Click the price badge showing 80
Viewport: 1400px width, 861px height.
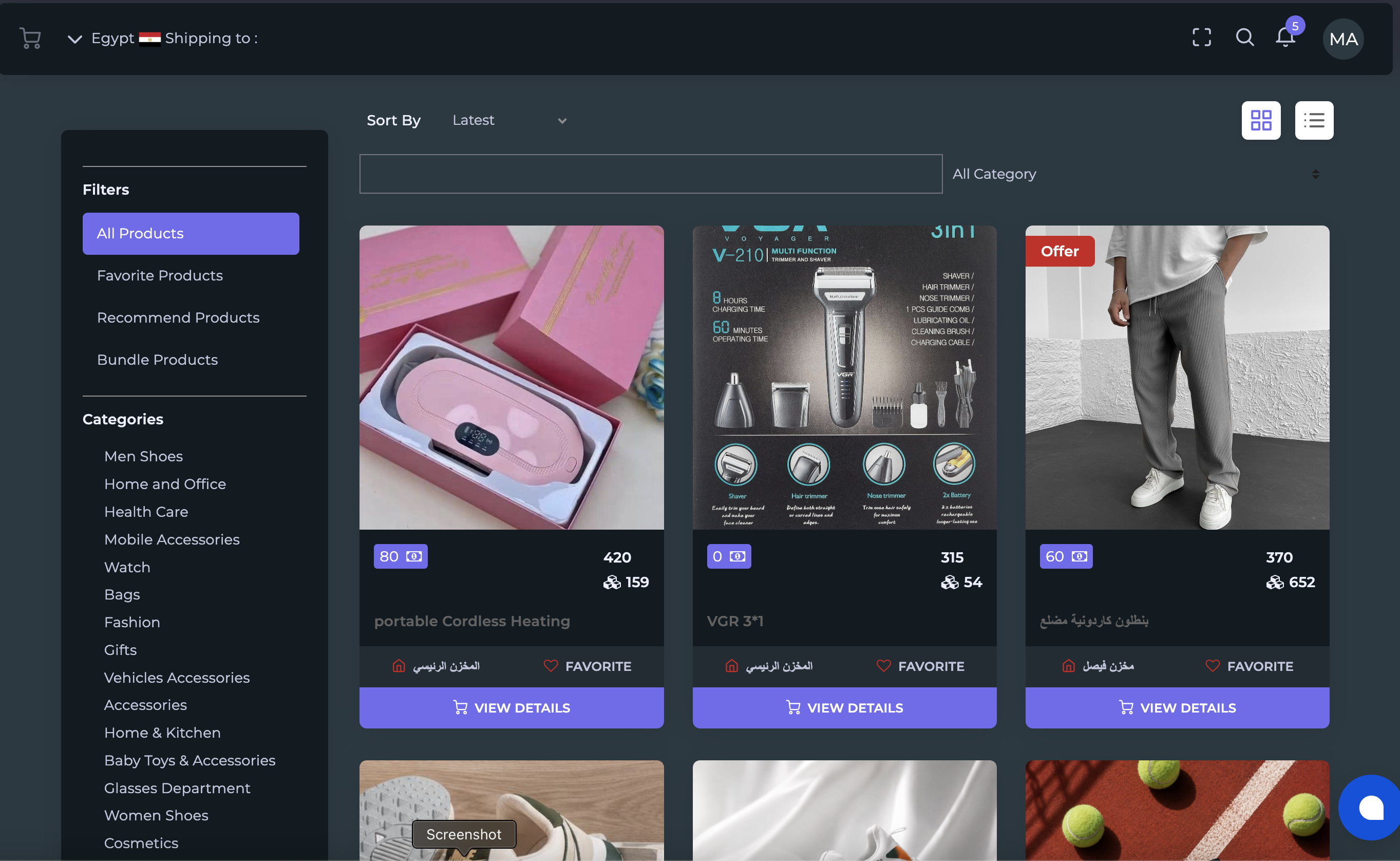(x=401, y=556)
